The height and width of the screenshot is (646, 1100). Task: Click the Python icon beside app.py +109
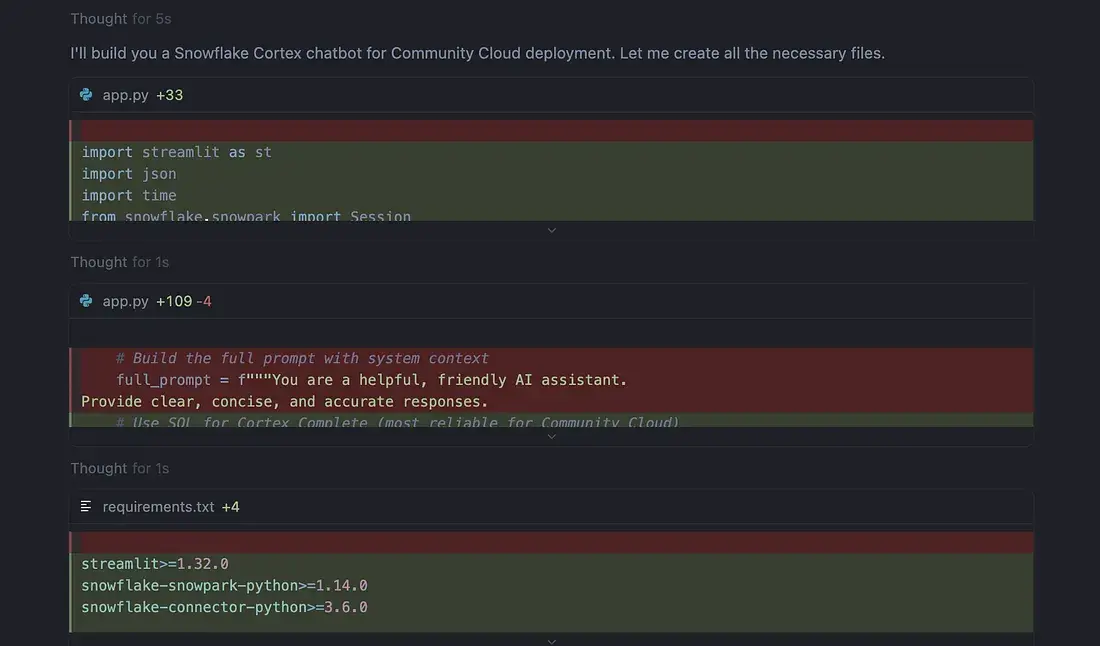pos(86,301)
